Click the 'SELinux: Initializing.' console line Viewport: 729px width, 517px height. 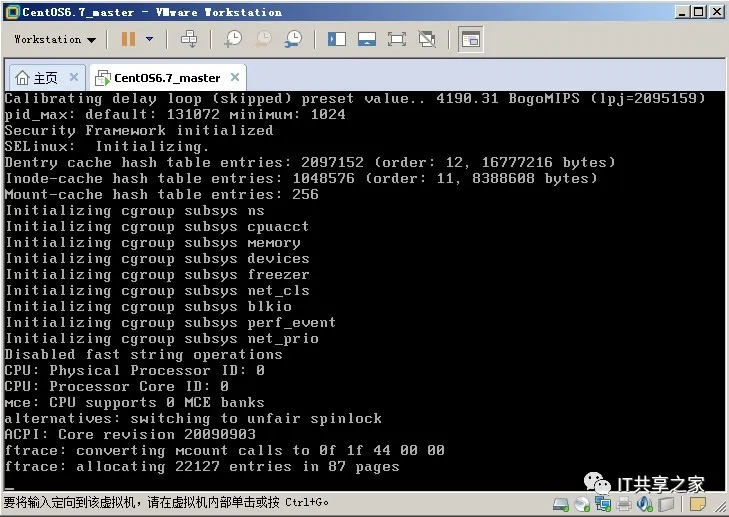pyautogui.click(x=106, y=146)
